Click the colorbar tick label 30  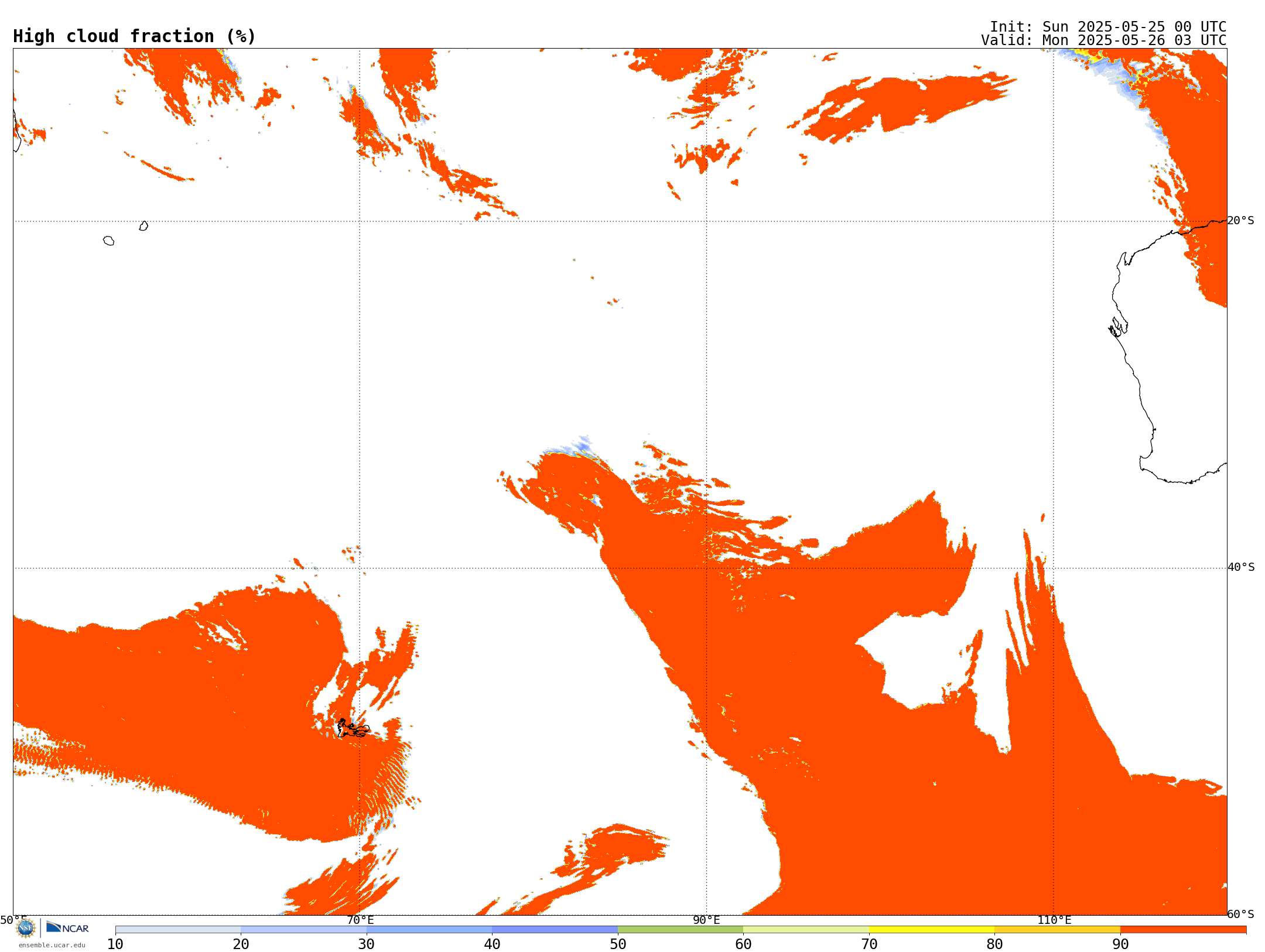pyautogui.click(x=367, y=944)
